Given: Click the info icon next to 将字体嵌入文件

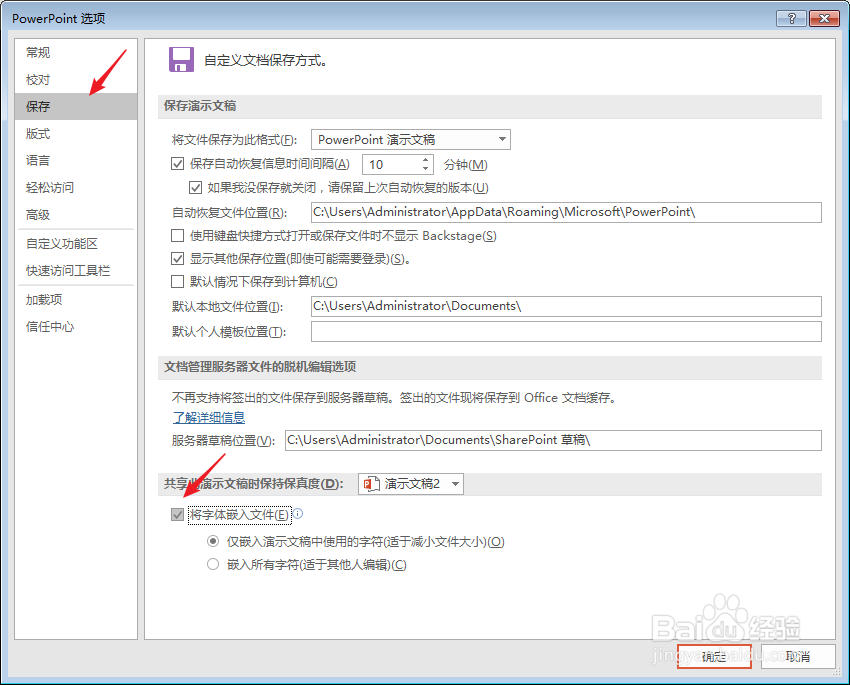Looking at the screenshot, I should [x=297, y=514].
